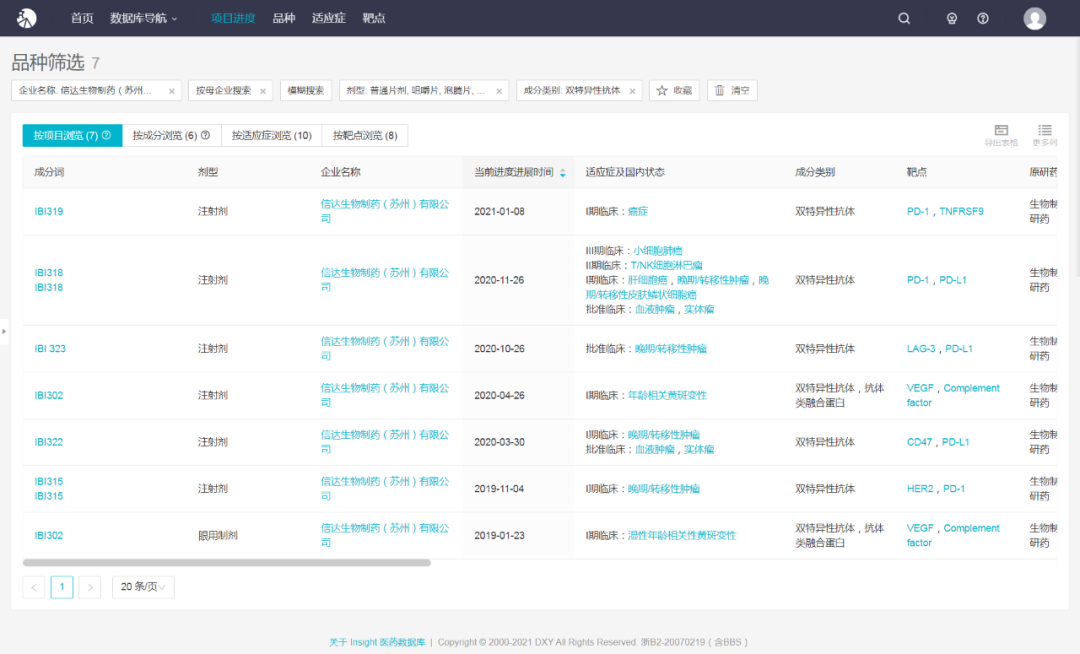
Task: Click the star 收藏 button
Action: pos(674,90)
